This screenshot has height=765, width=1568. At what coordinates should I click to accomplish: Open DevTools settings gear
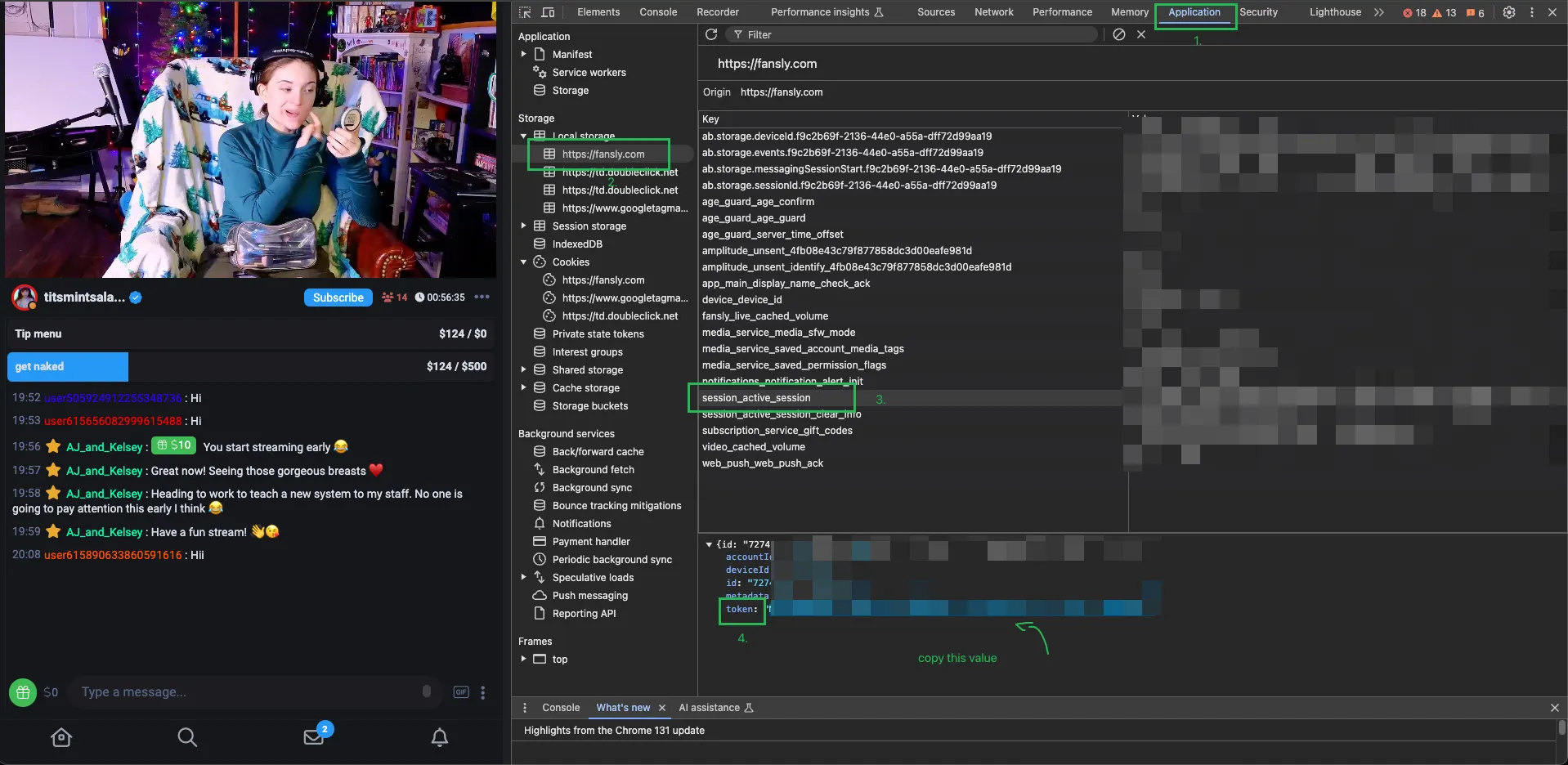pos(1509,12)
